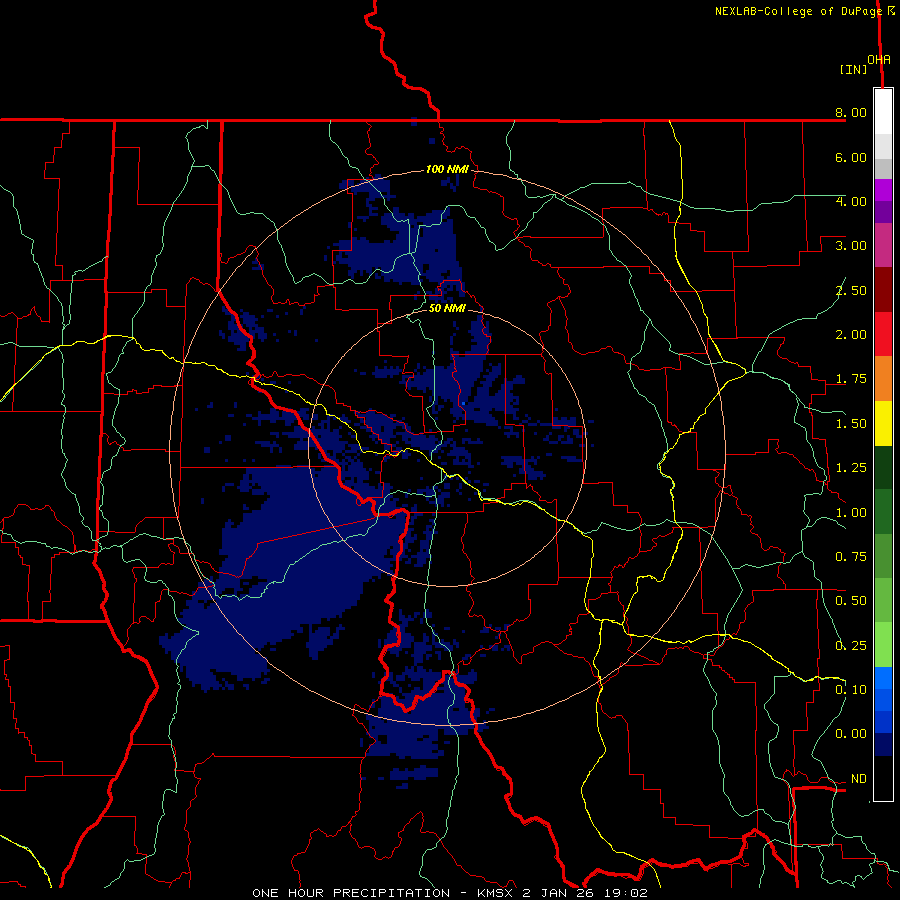Pick the magenta-pink swatch beside 3.00
Screen dimensions: 900x900
point(883,245)
